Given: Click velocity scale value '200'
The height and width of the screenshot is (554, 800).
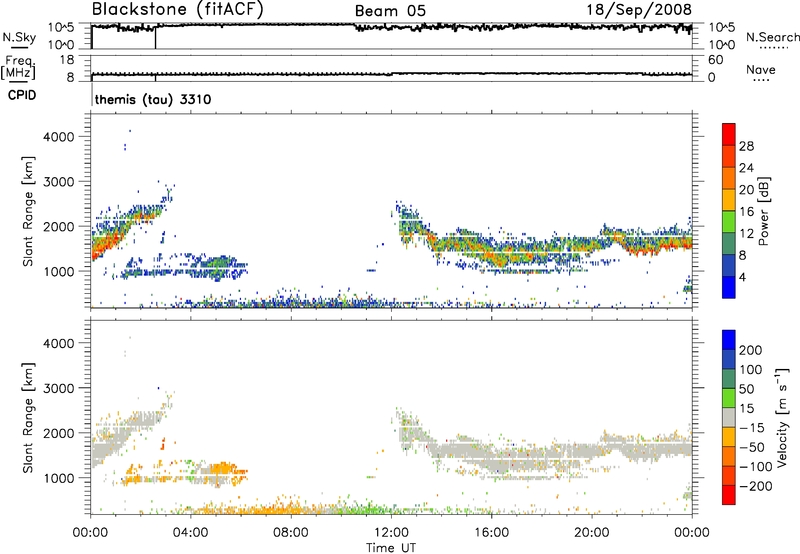Looking at the screenshot, I should 751,350.
